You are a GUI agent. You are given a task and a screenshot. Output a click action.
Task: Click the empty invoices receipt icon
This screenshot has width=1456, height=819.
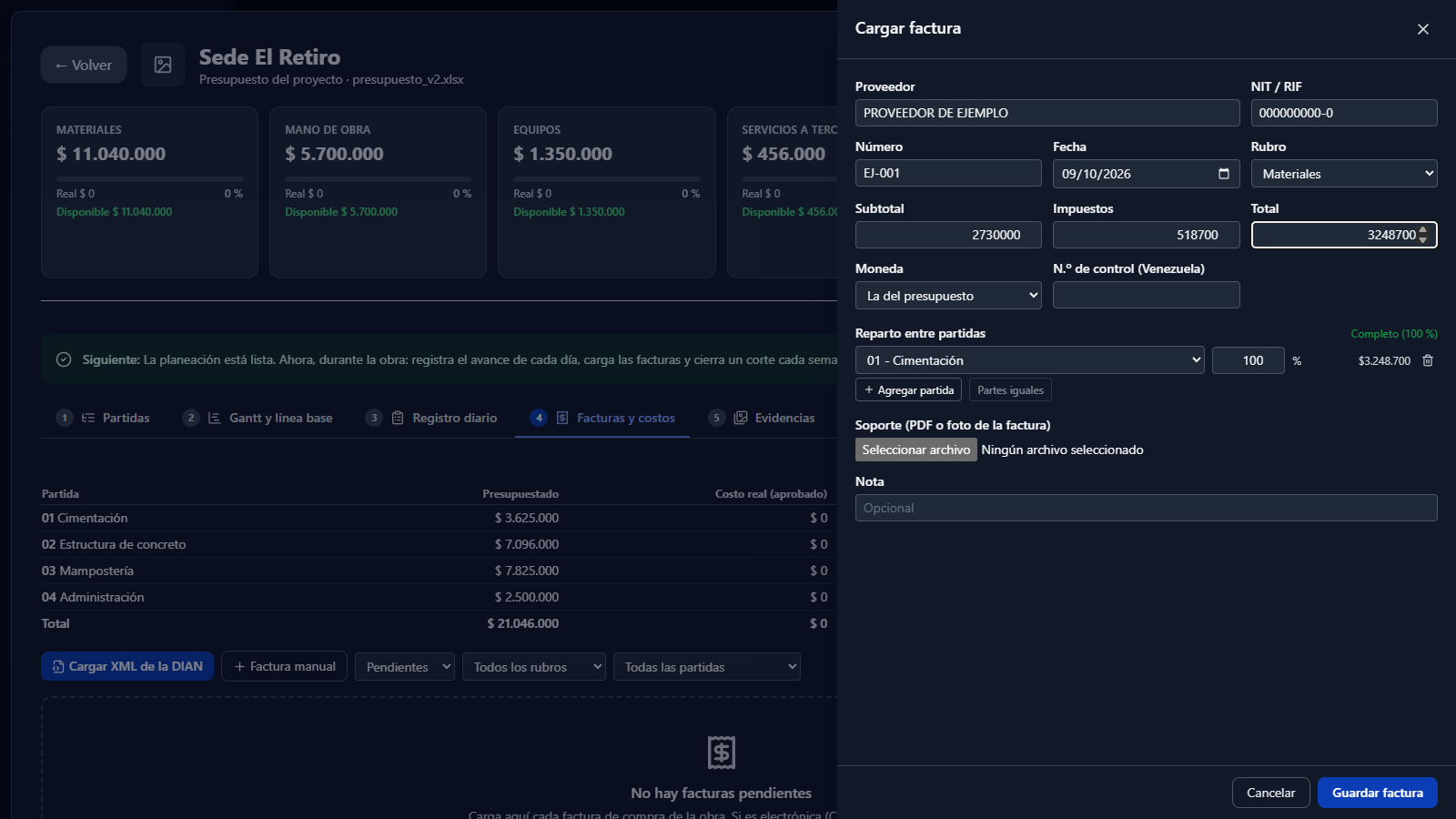[x=722, y=753]
